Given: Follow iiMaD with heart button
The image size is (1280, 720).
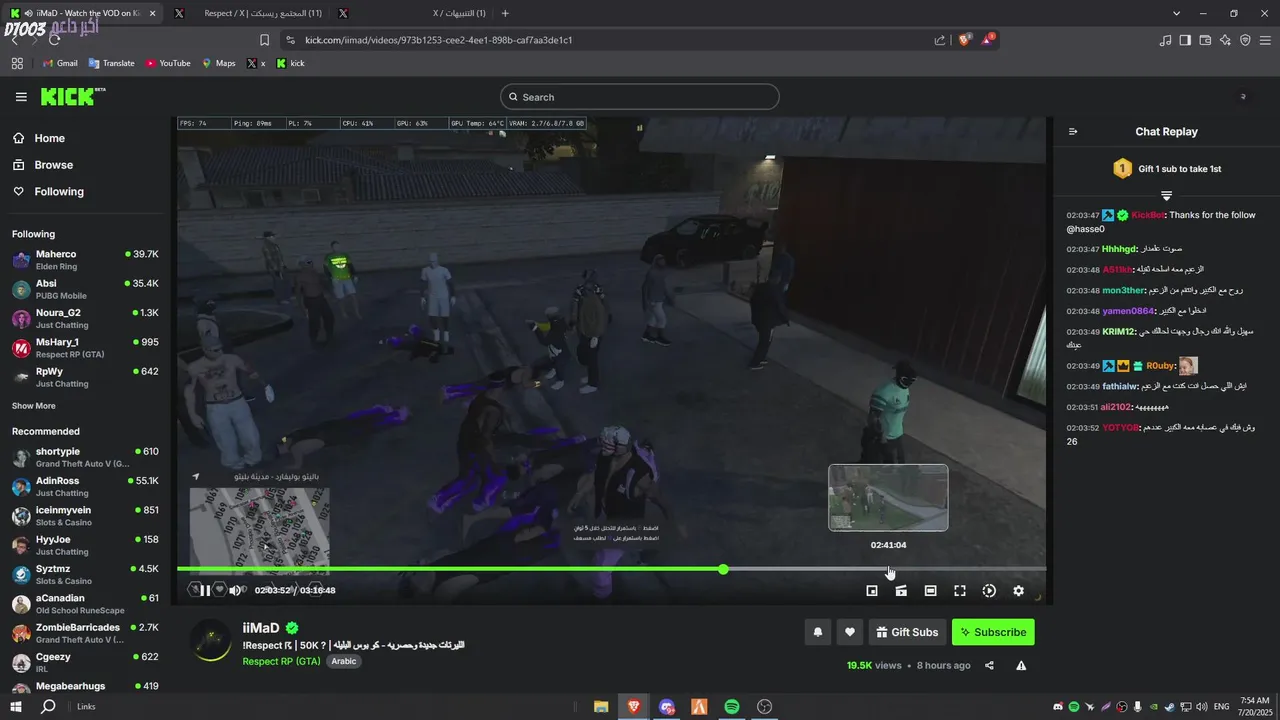Looking at the screenshot, I should 850,632.
